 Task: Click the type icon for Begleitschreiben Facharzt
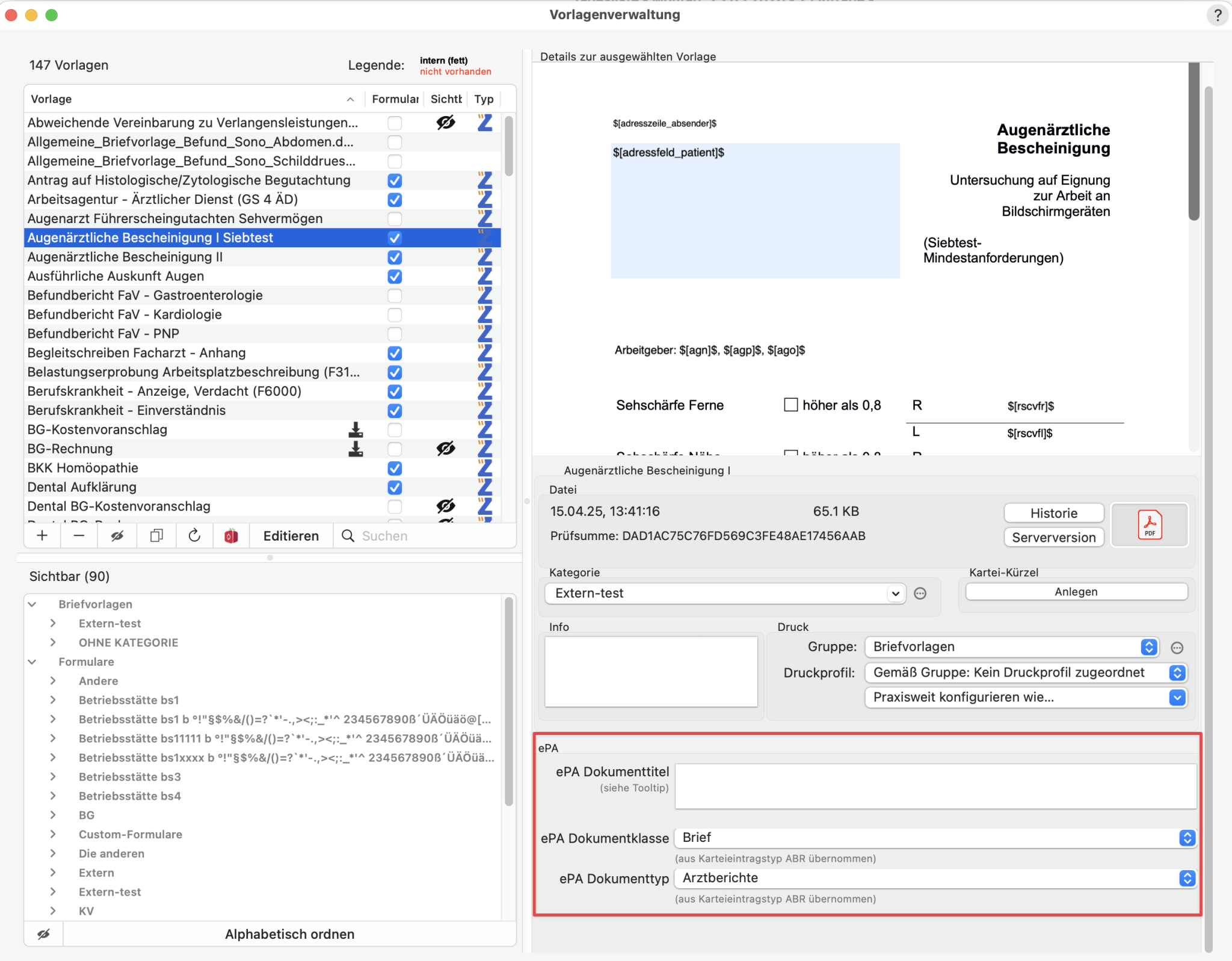click(x=485, y=353)
